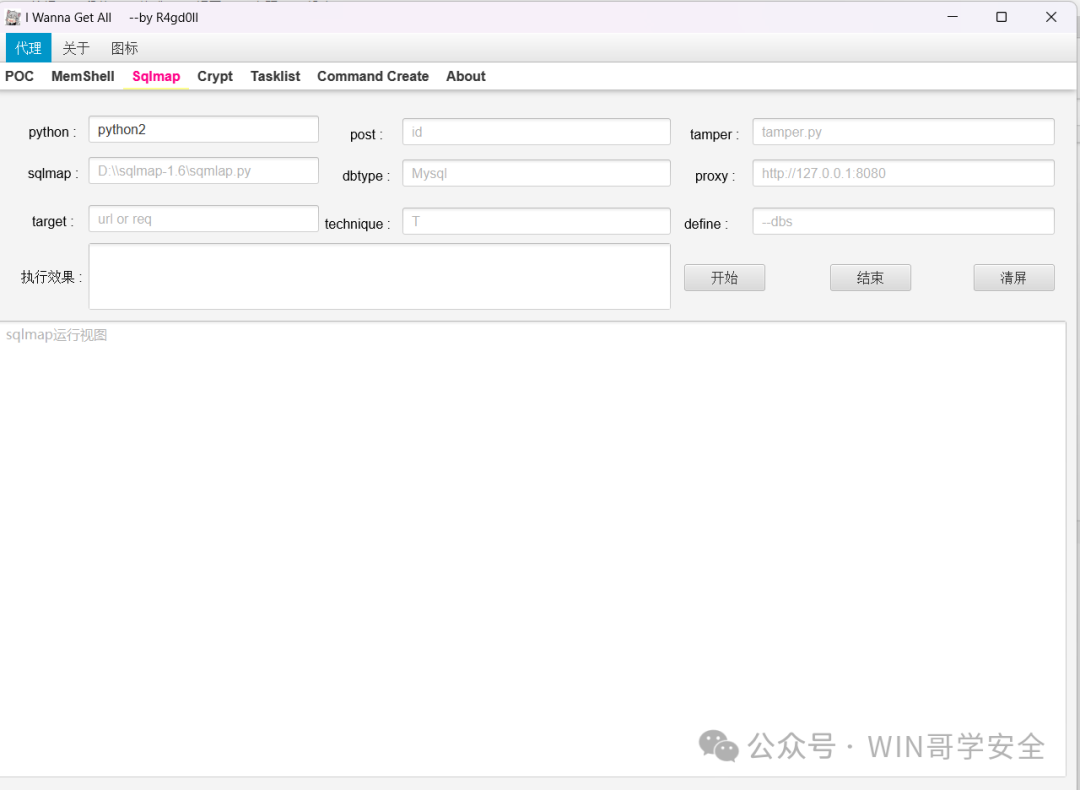Click the target url or req field

coord(204,219)
